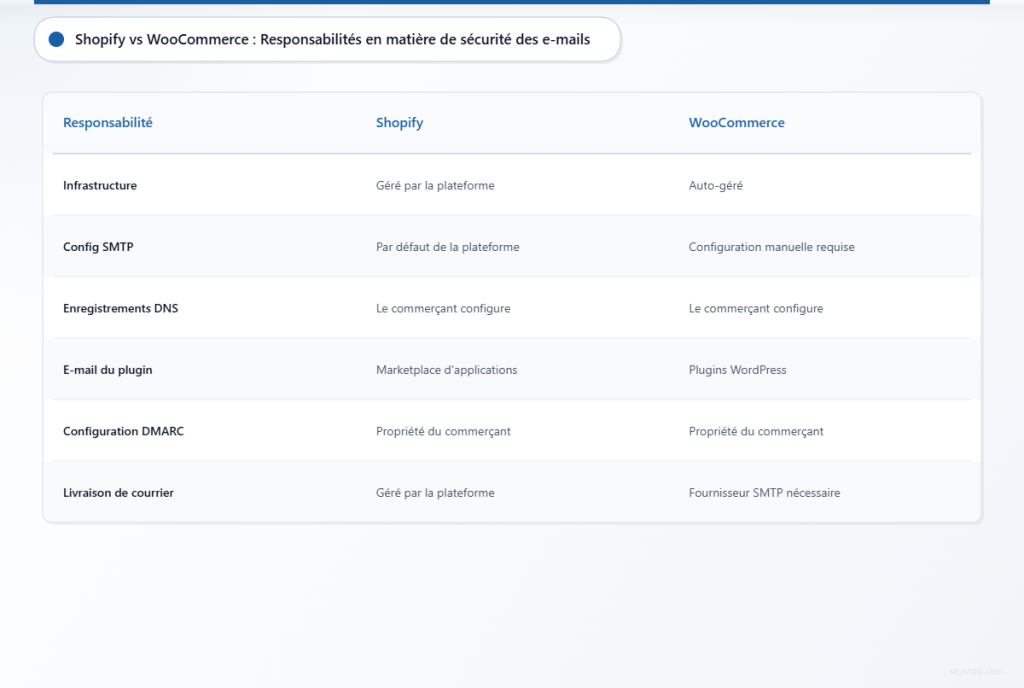Viewport: 1024px width, 688px height.
Task: Click Géré par la plateforme in Livraison row
Action: (x=436, y=493)
